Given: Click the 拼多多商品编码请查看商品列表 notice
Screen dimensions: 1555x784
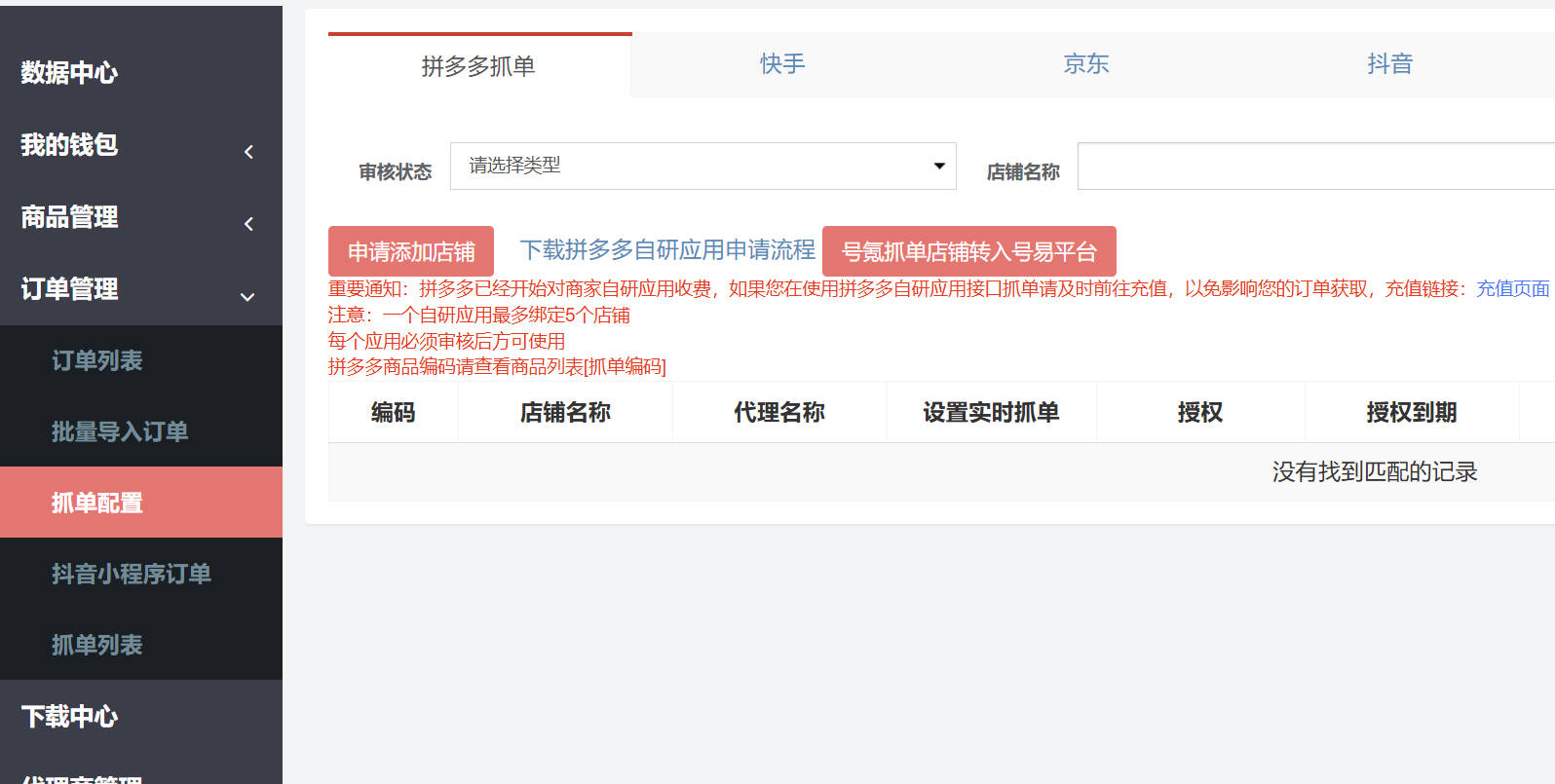Looking at the screenshot, I should [497, 366].
